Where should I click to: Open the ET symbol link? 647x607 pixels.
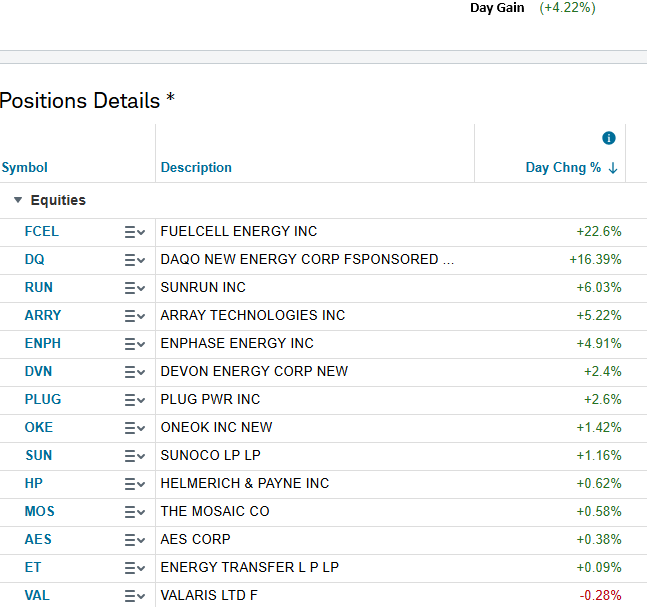click(33, 567)
